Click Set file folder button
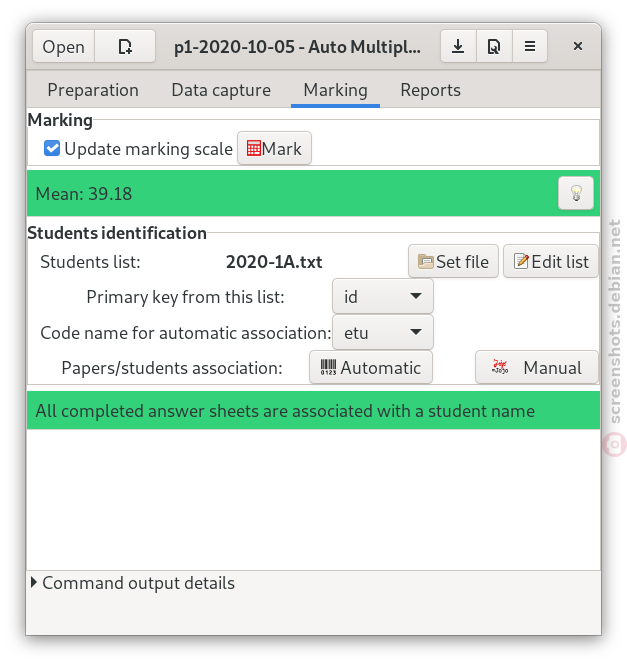627x664 pixels. click(453, 262)
